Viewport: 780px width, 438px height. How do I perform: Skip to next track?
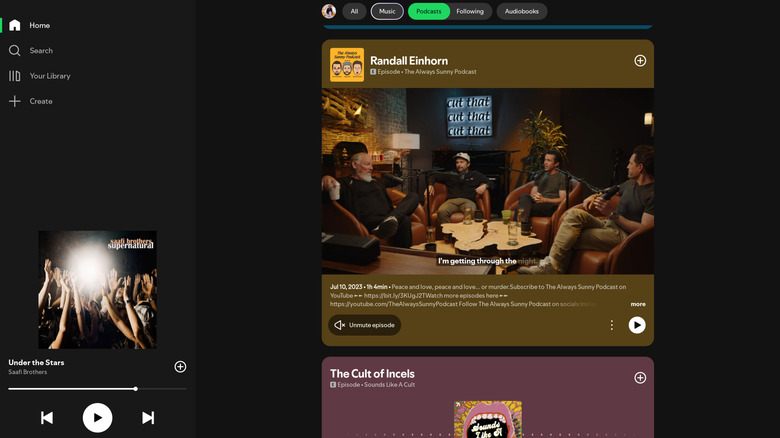148,418
